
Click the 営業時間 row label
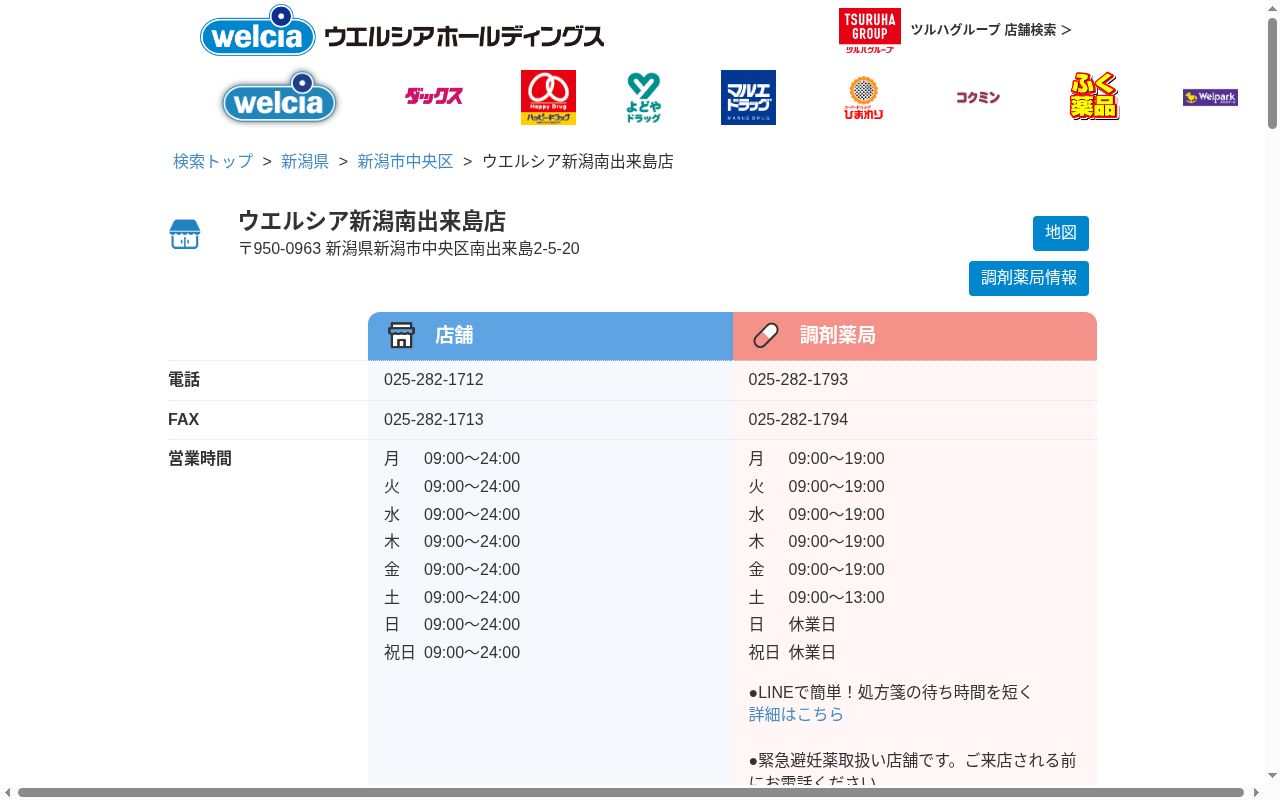point(200,459)
